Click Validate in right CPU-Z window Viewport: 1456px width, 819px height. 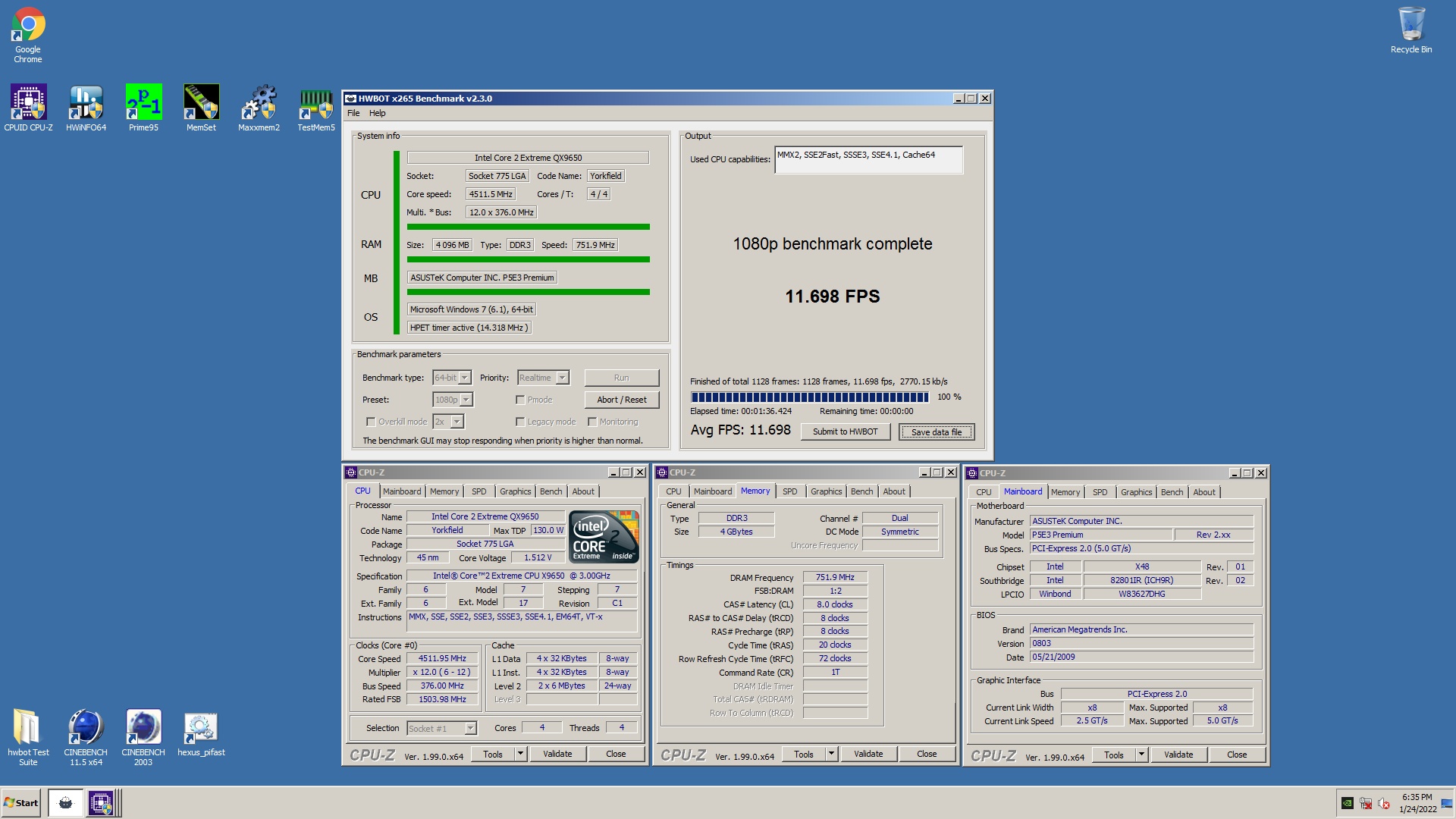pos(1178,755)
